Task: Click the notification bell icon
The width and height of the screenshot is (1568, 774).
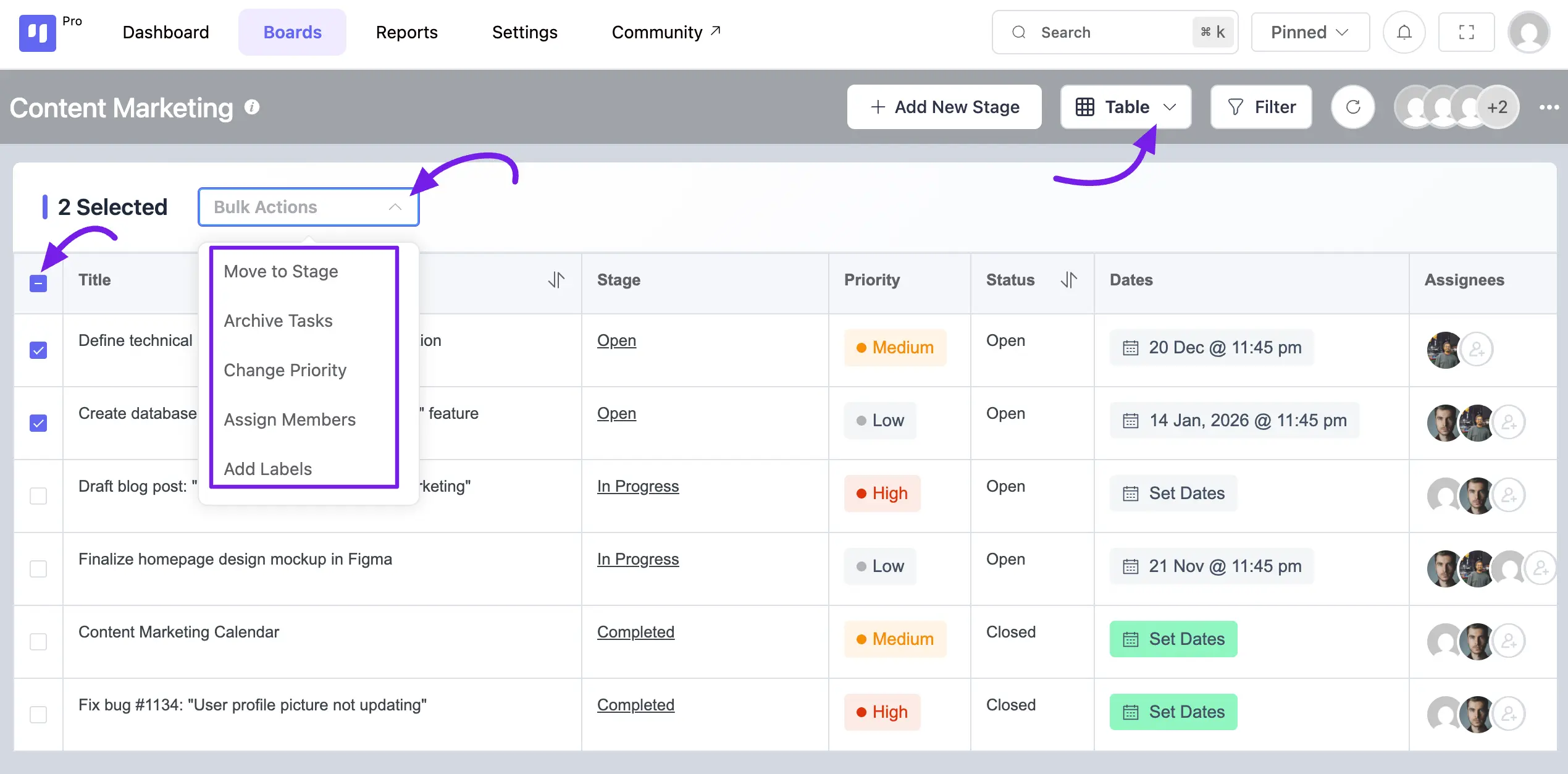Action: click(1404, 32)
